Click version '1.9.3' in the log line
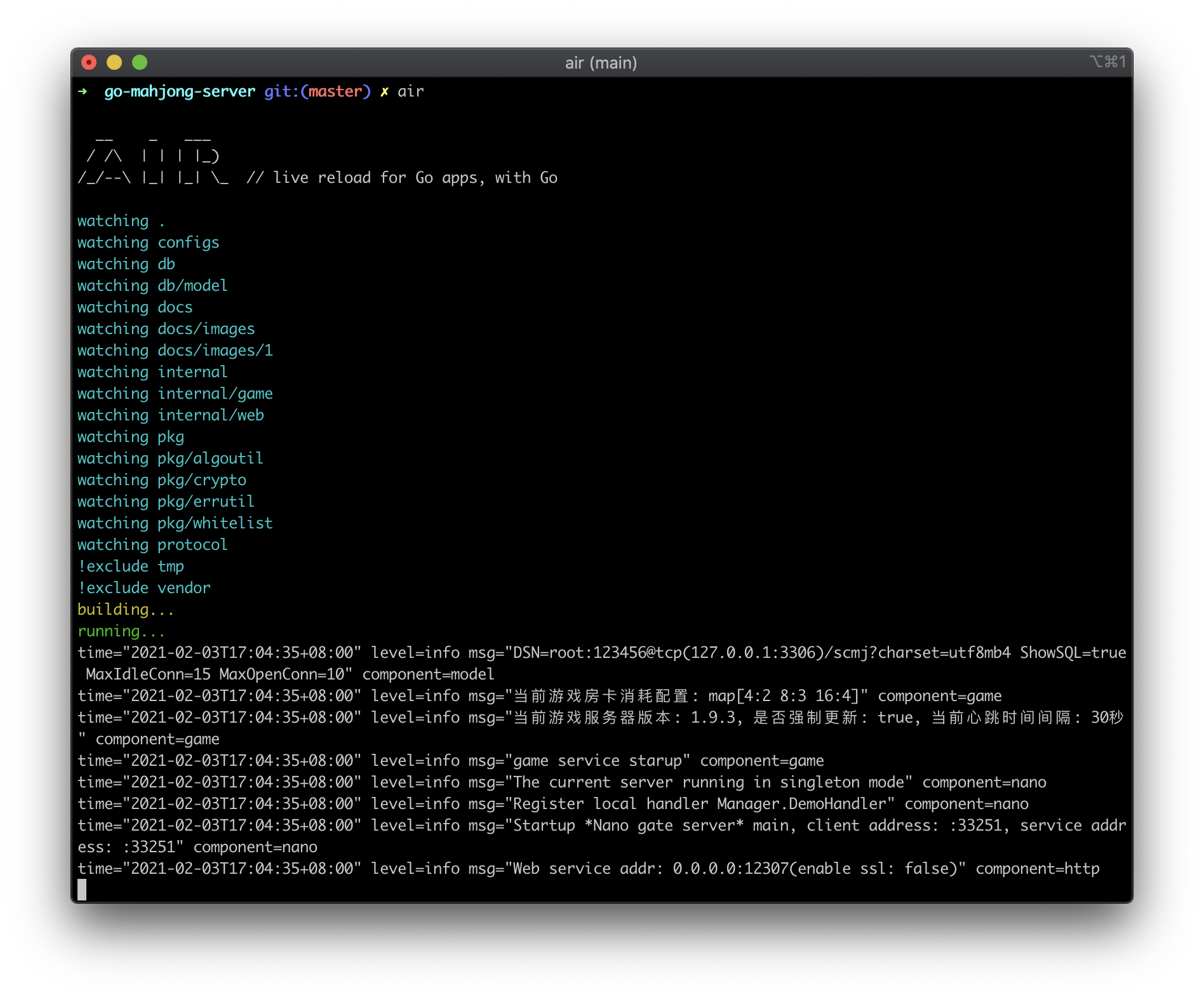 (713, 718)
